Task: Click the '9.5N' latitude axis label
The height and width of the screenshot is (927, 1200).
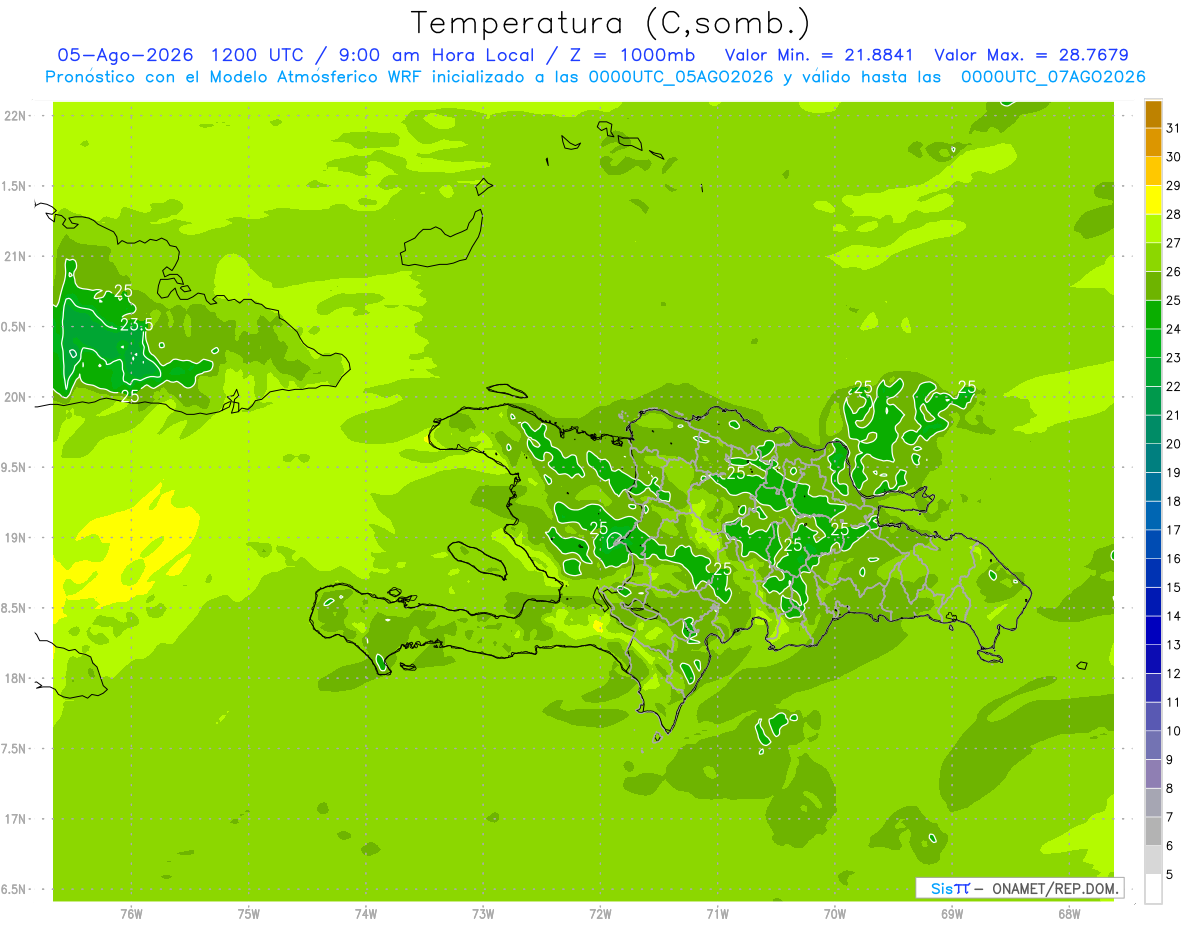Action: (x=15, y=467)
